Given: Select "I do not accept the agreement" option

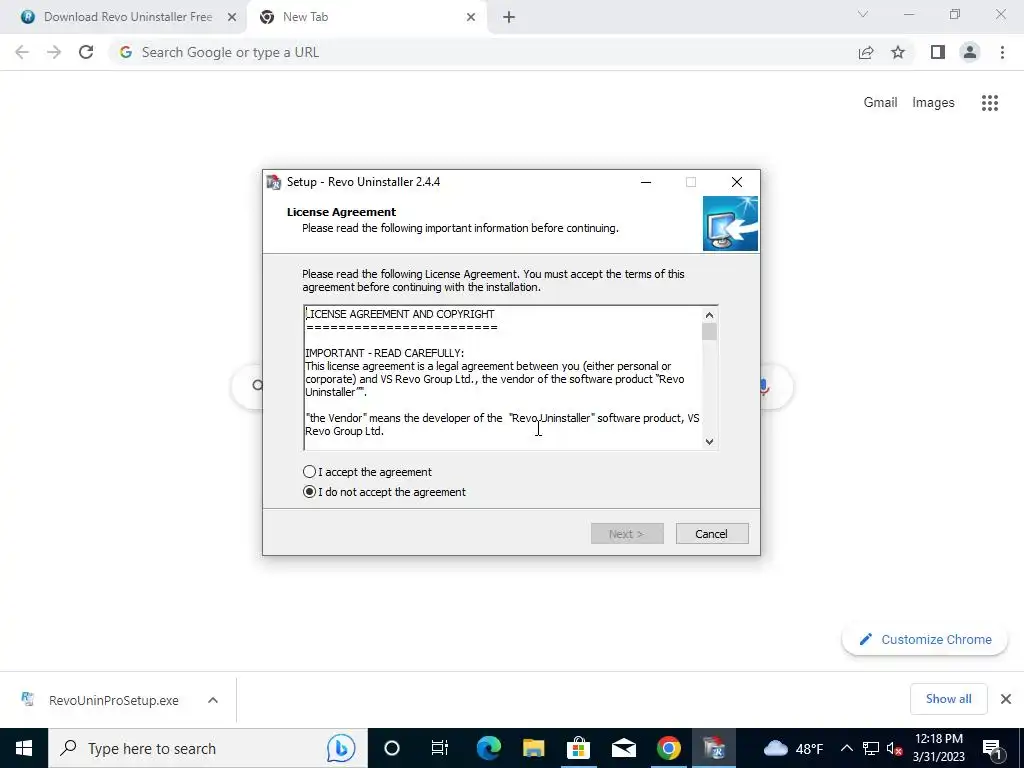Looking at the screenshot, I should click(309, 492).
